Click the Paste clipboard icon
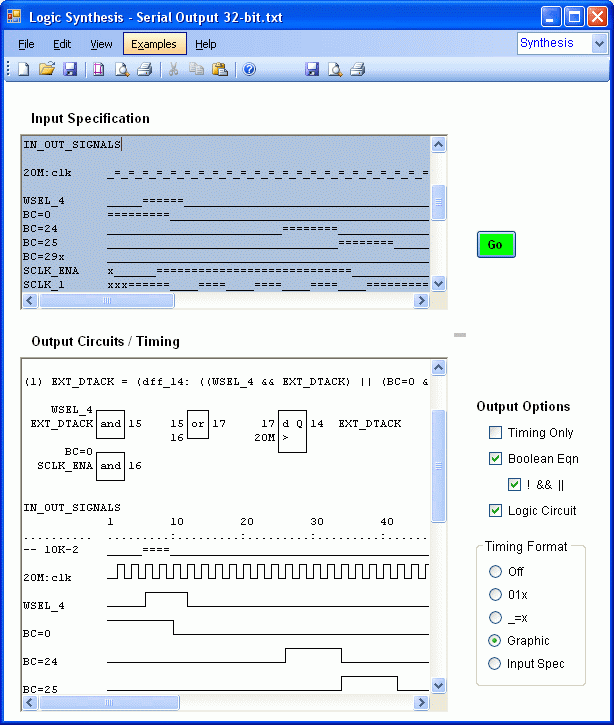The image size is (614, 725). [220, 69]
